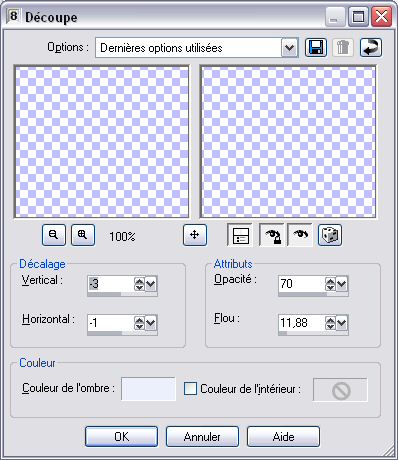
Task: Click the zoom in magnifier button
Action: coord(83,235)
